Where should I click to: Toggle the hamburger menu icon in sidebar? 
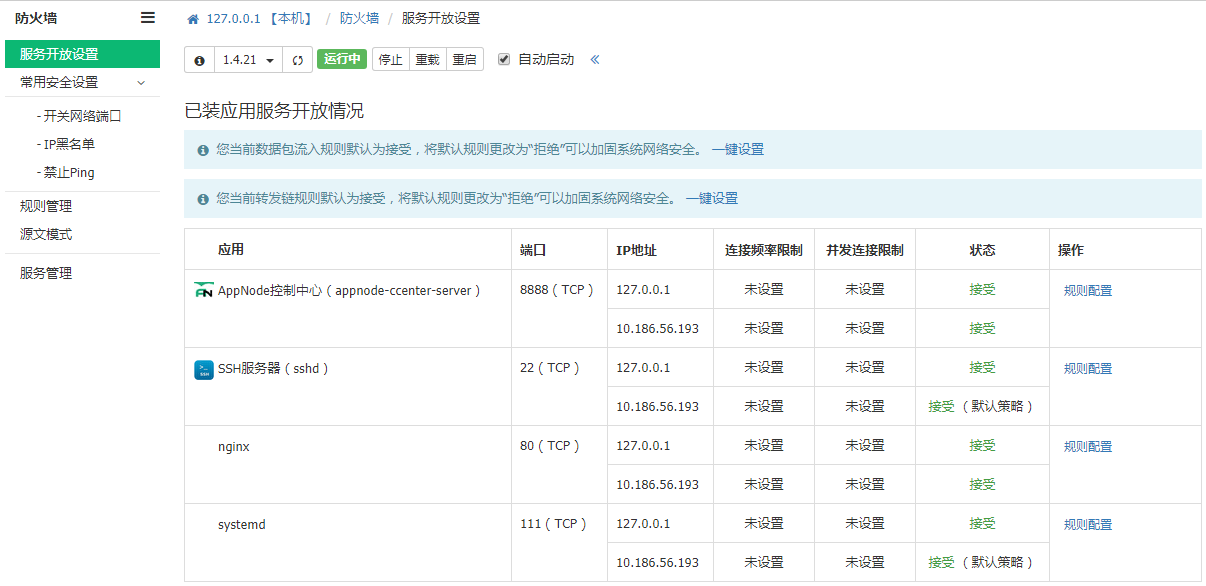coord(148,18)
